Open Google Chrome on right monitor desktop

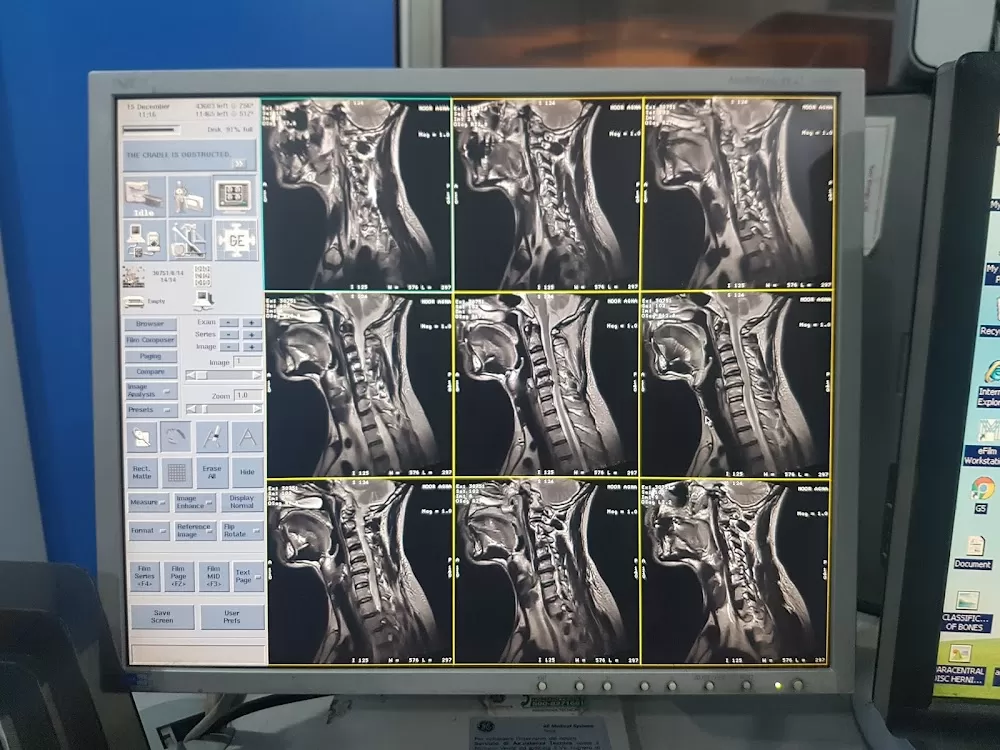tap(982, 494)
